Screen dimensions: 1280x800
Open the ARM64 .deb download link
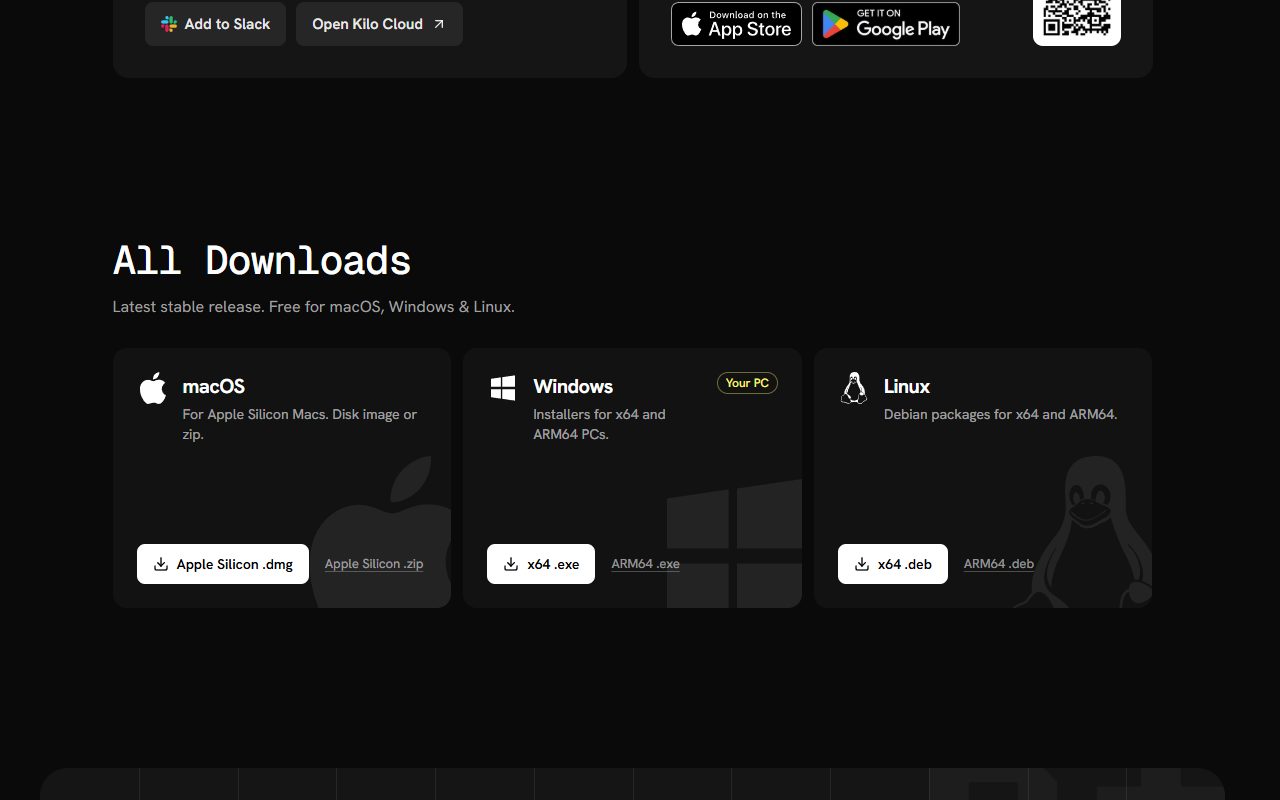pos(999,564)
